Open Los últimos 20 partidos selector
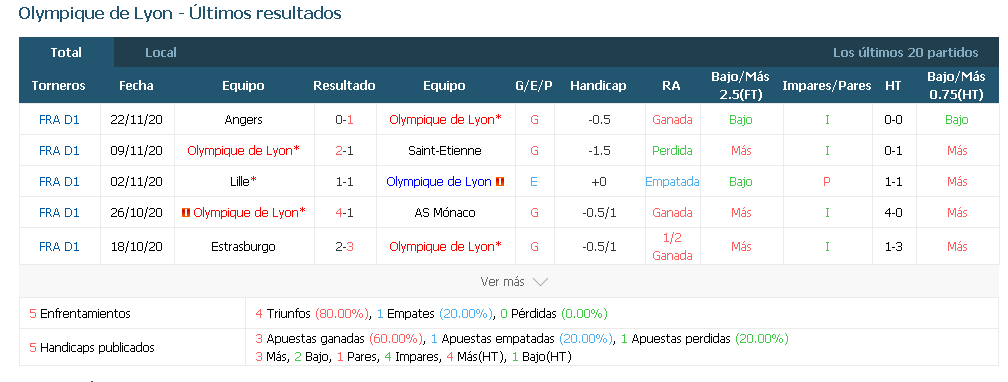 905,53
